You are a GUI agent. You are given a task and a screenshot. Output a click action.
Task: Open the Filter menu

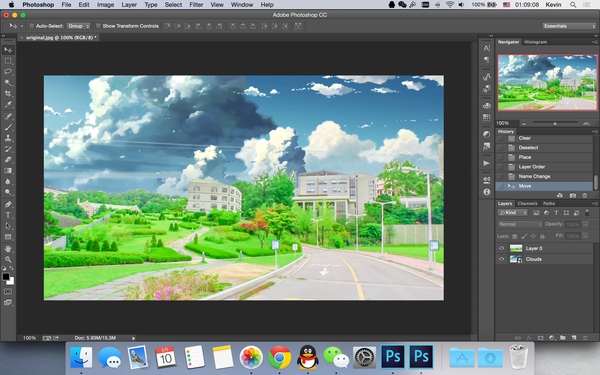(x=196, y=5)
